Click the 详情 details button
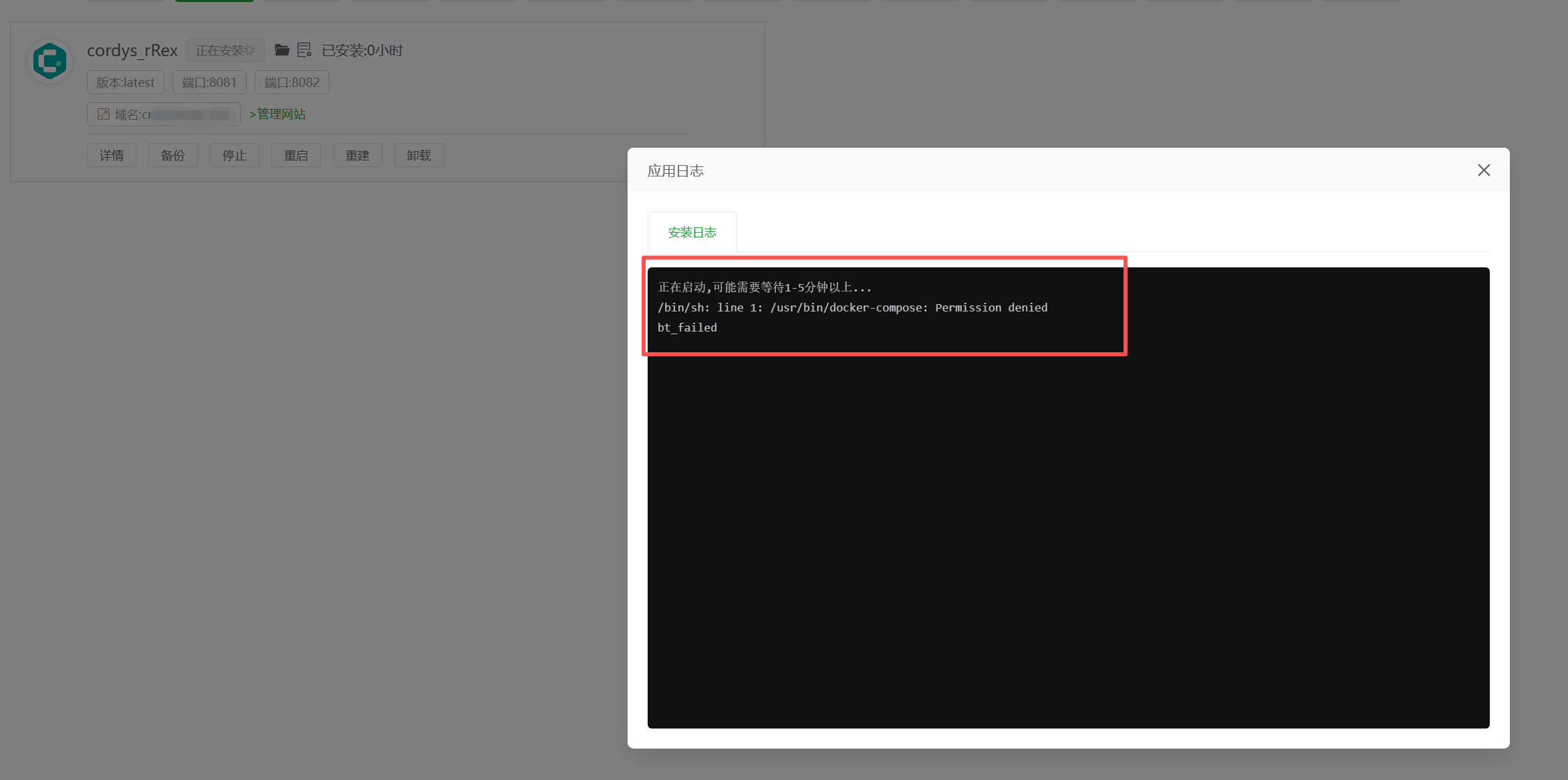This screenshot has height=780, width=1568. pos(111,154)
